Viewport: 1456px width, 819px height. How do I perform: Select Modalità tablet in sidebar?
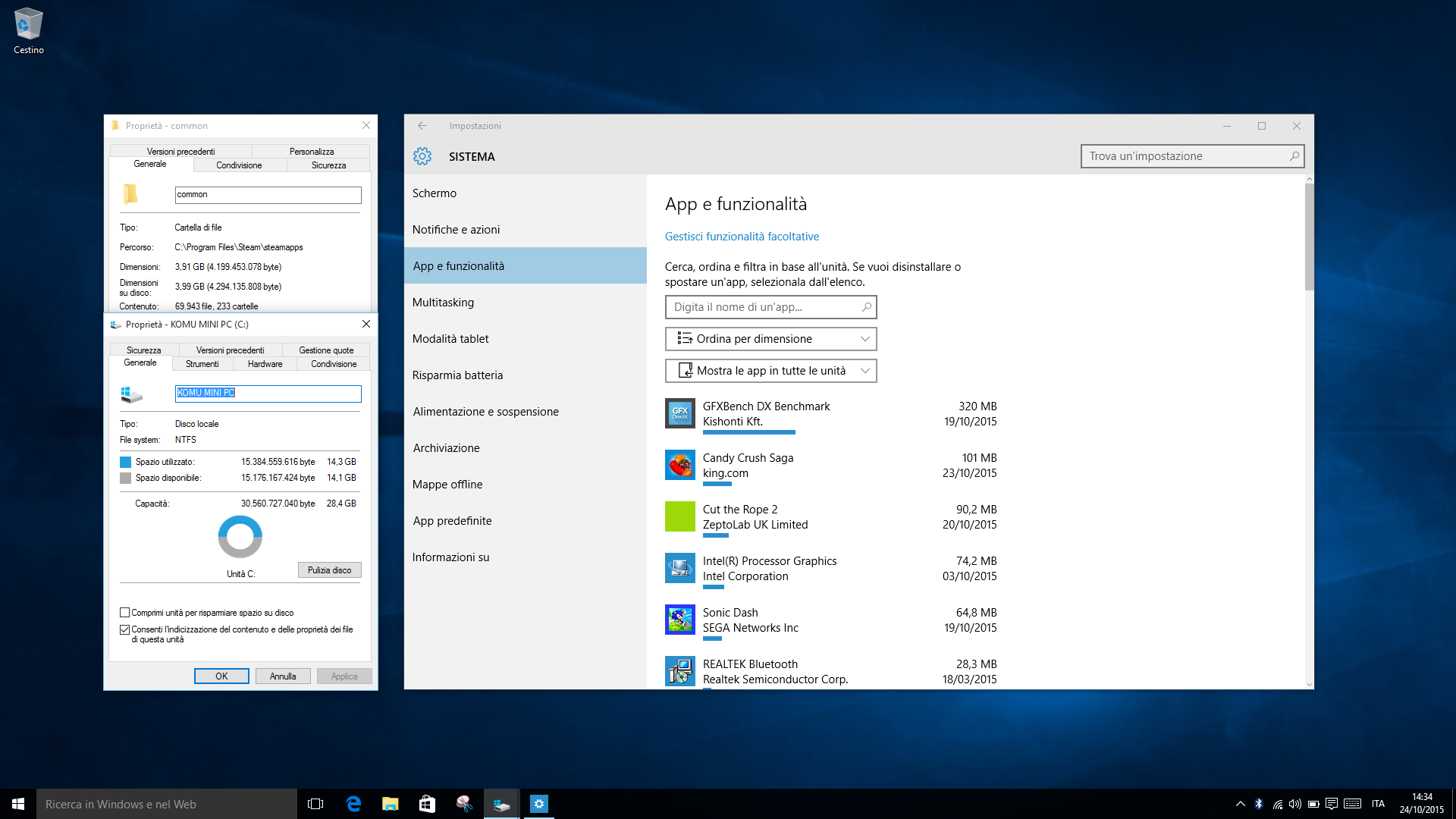click(526, 339)
